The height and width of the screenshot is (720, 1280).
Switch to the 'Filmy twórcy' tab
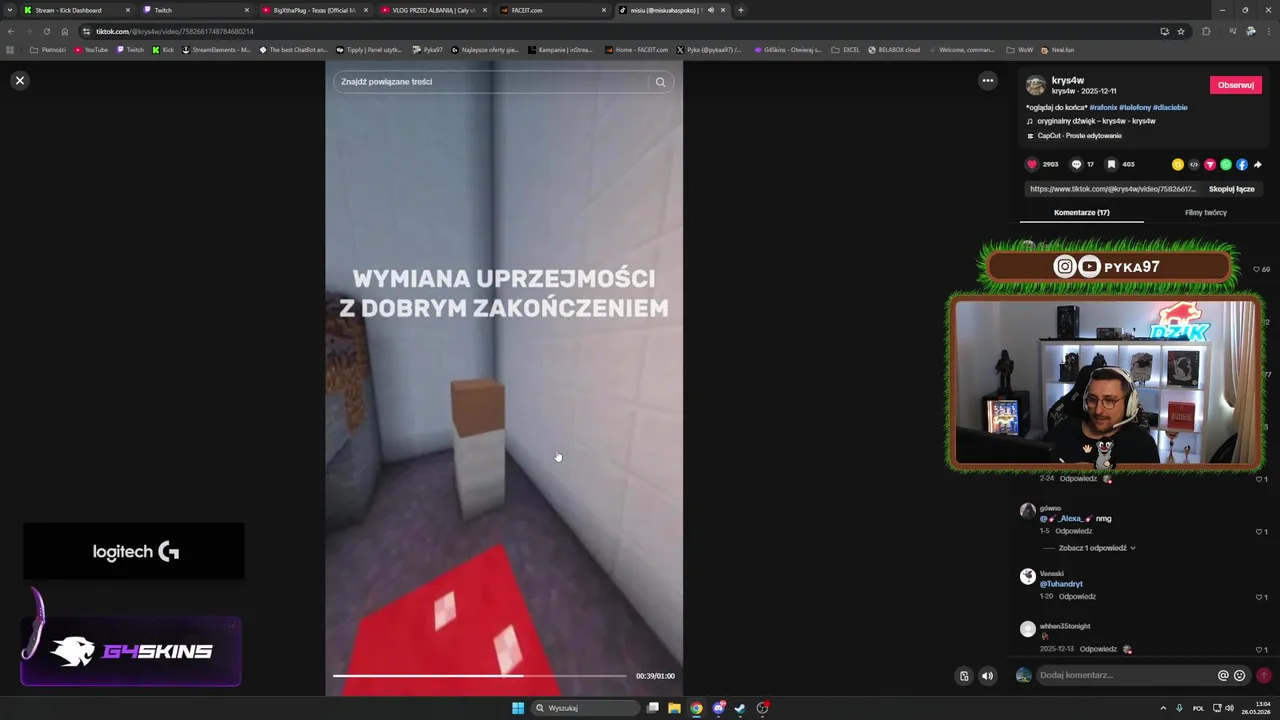pos(1206,212)
